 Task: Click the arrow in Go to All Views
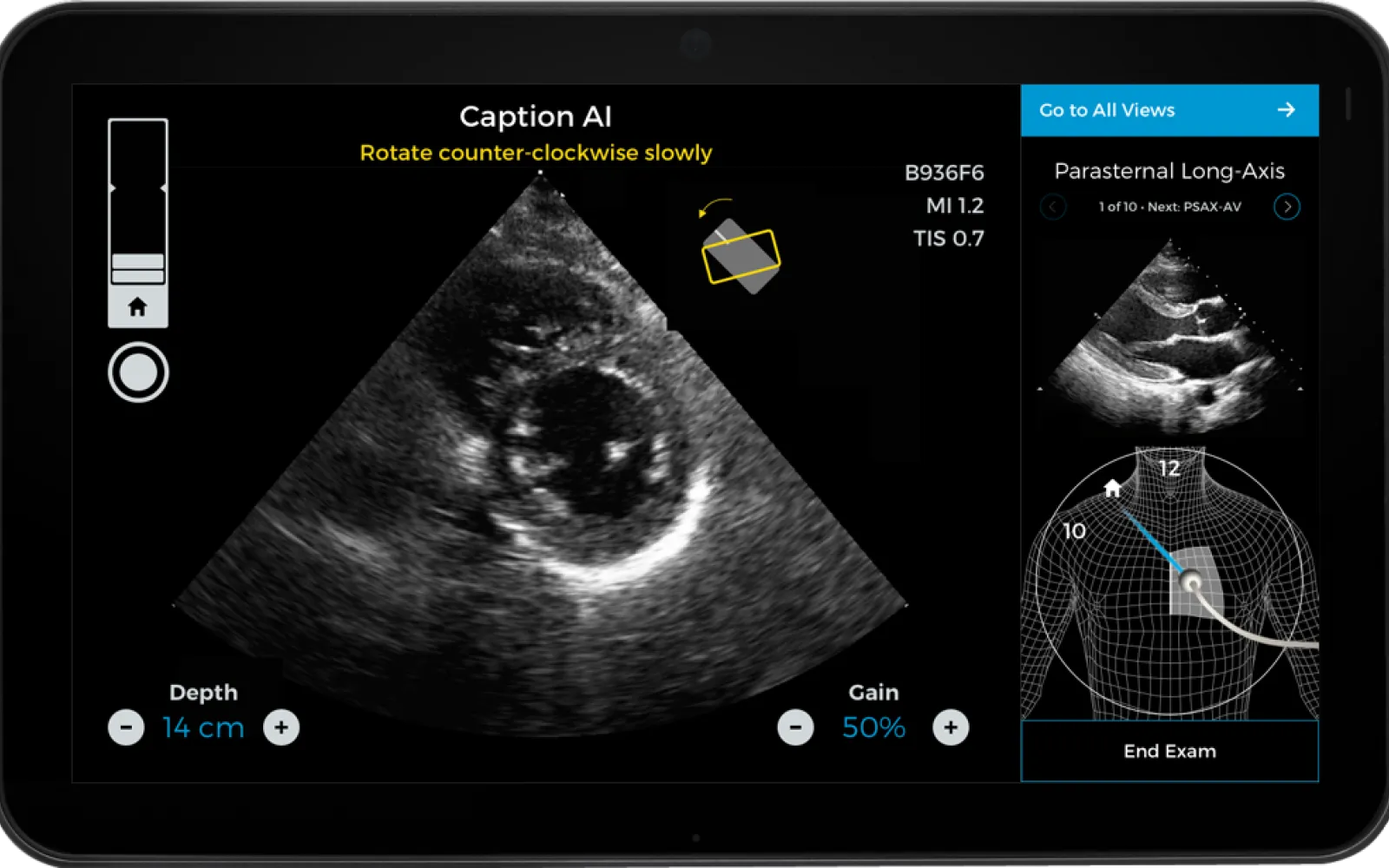[1287, 109]
